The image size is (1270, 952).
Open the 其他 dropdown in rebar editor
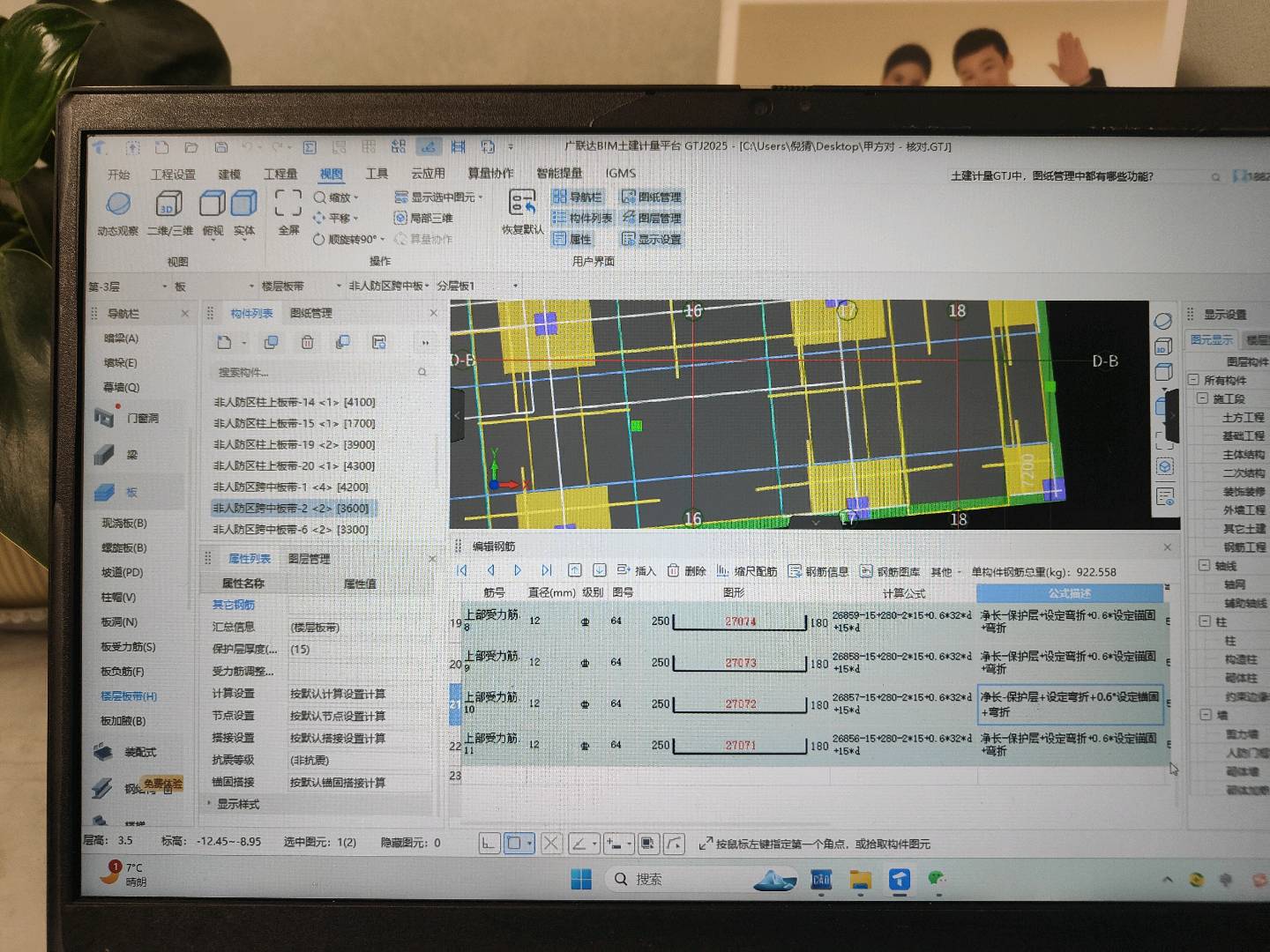point(947,572)
